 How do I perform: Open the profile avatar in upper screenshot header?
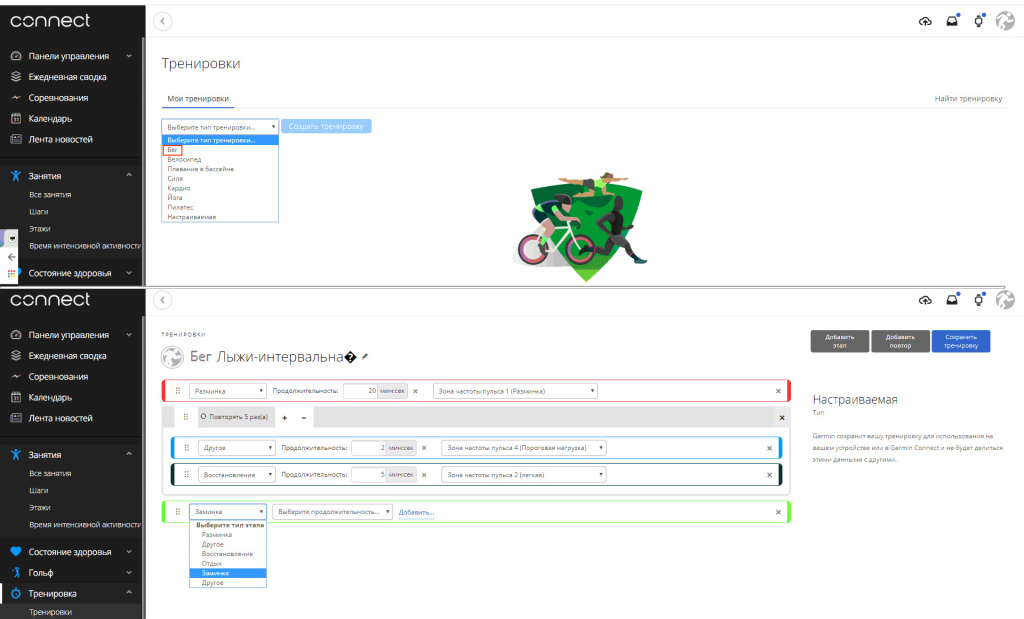tap(1005, 21)
